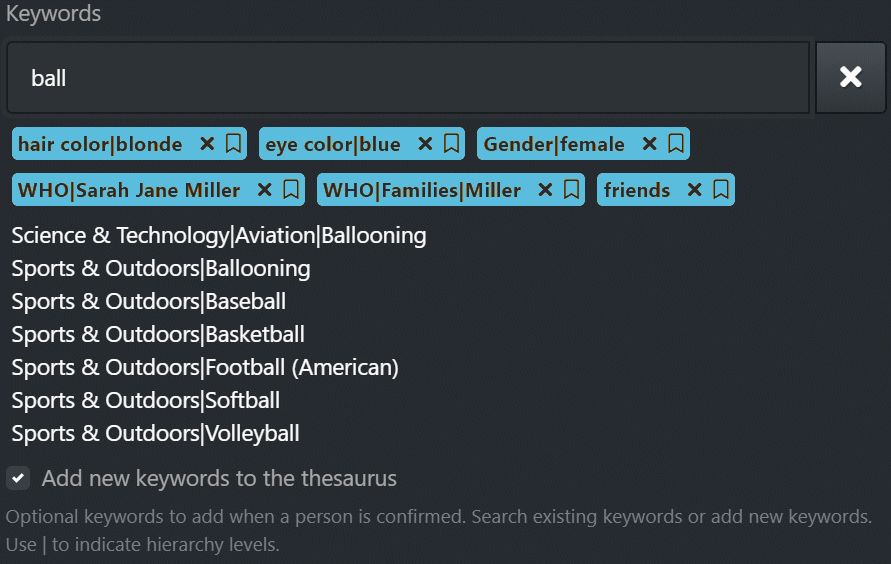
Task: Click the 'eye color|blue' tag label
Action: (333, 144)
